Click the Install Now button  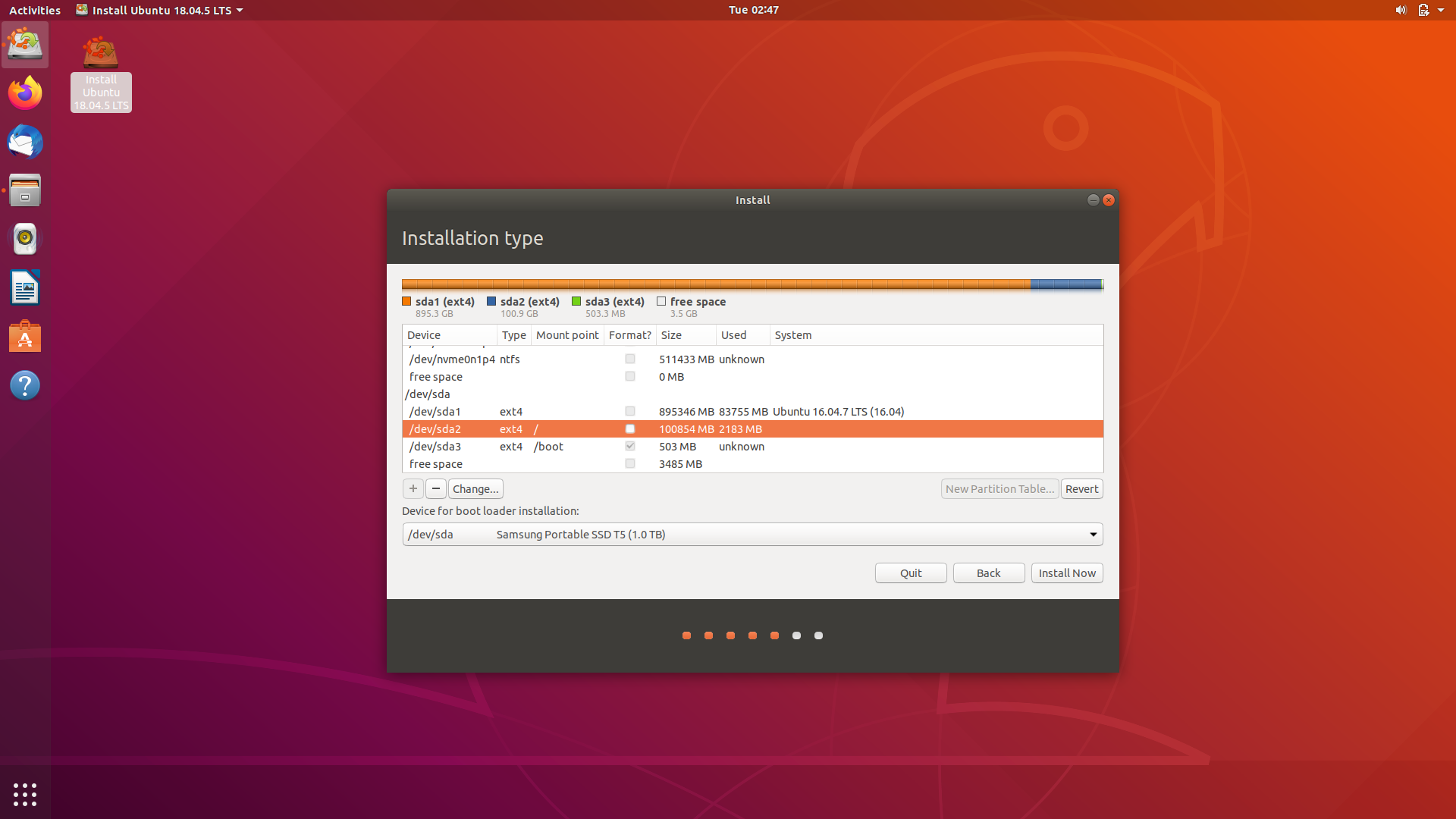(1066, 573)
